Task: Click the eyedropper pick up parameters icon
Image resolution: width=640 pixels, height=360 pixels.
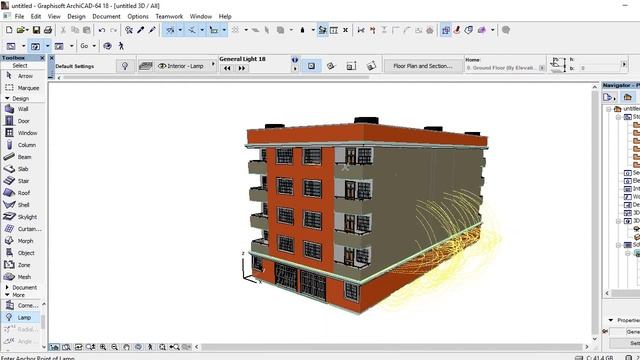Action: pyautogui.click(x=141, y=30)
